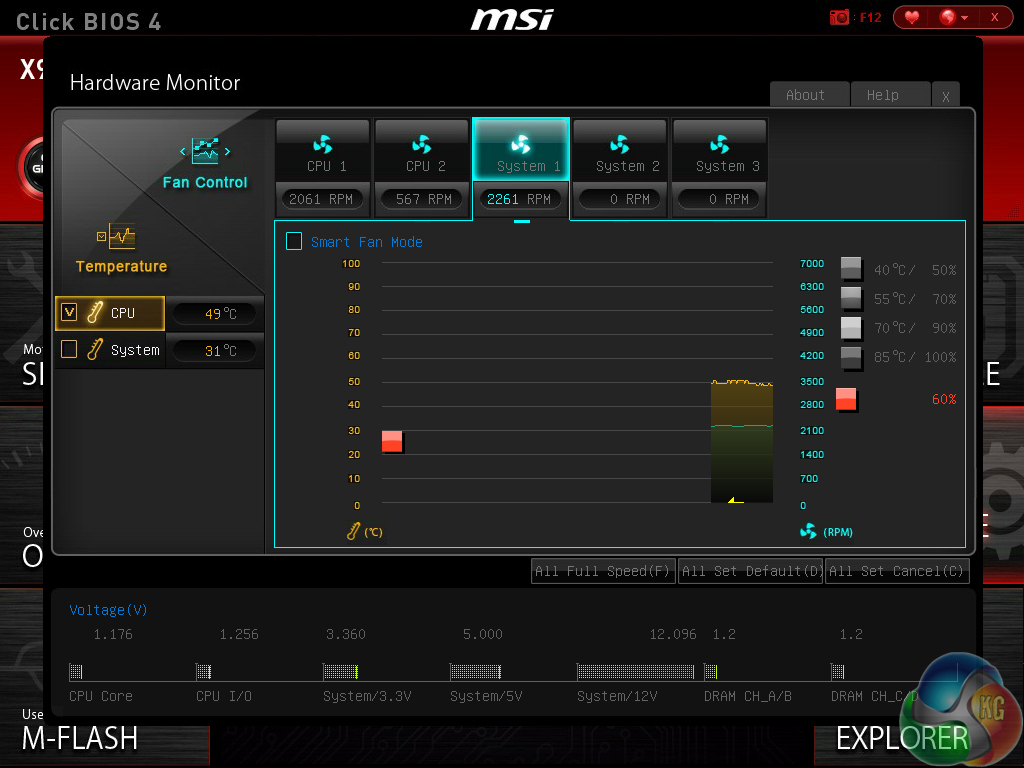Click the 2261 RPM readout under System 1
This screenshot has height=768, width=1024.
[520, 199]
